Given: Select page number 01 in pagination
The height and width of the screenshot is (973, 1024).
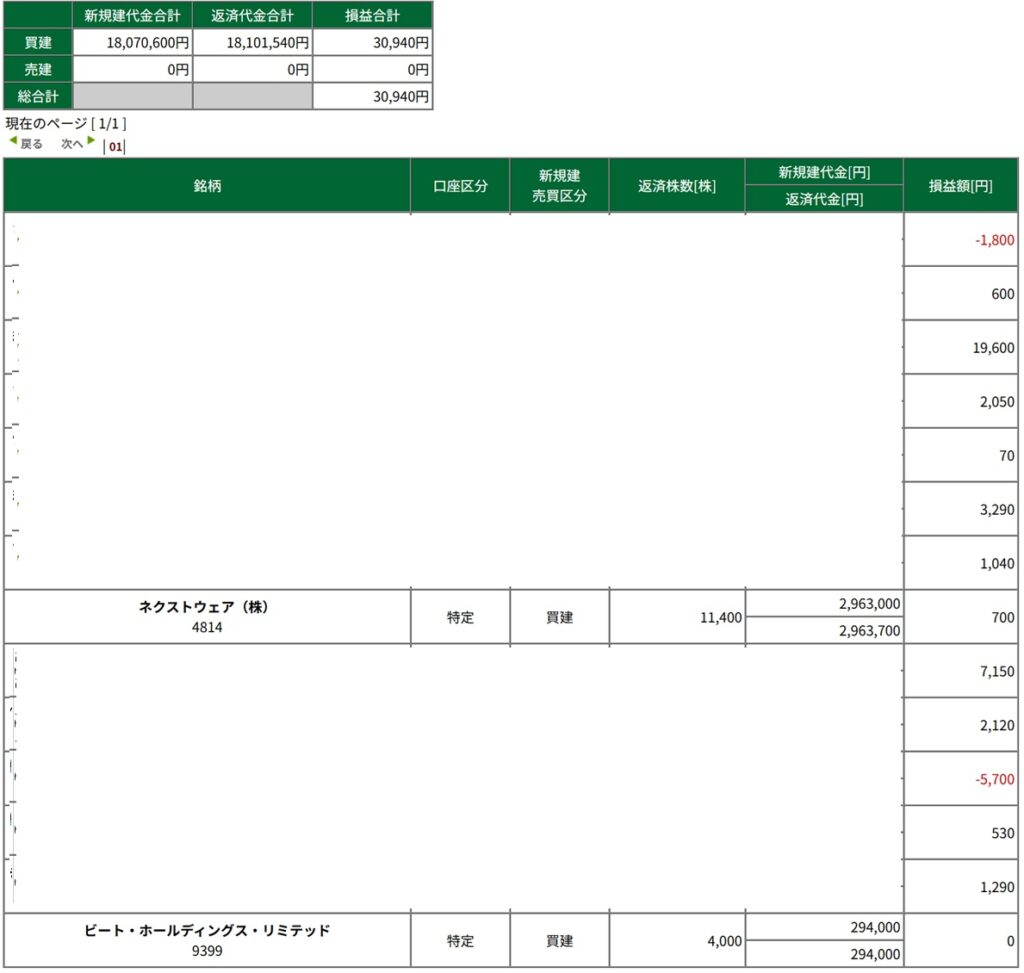Looking at the screenshot, I should click(x=116, y=146).
